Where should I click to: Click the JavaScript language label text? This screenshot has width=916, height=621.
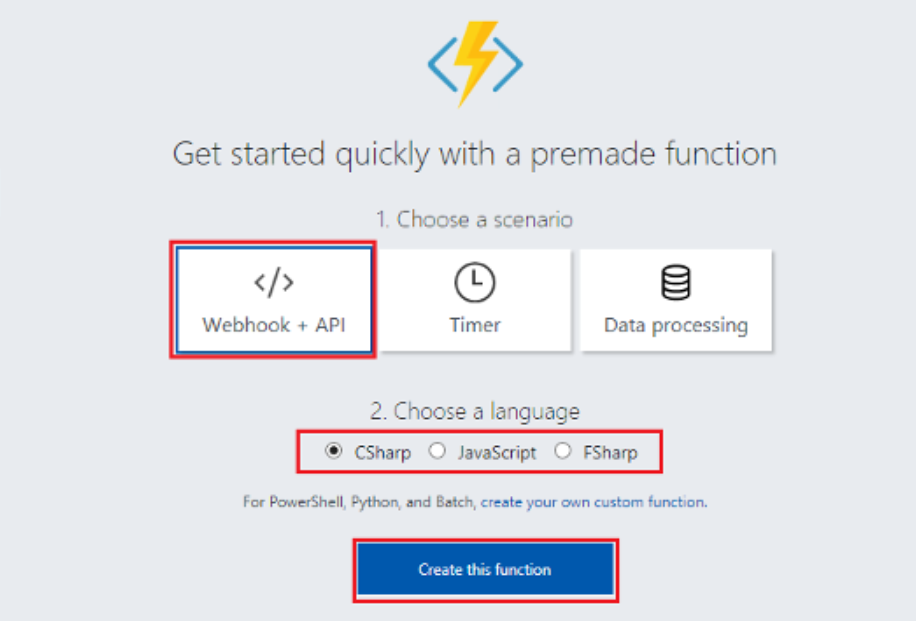(x=497, y=453)
